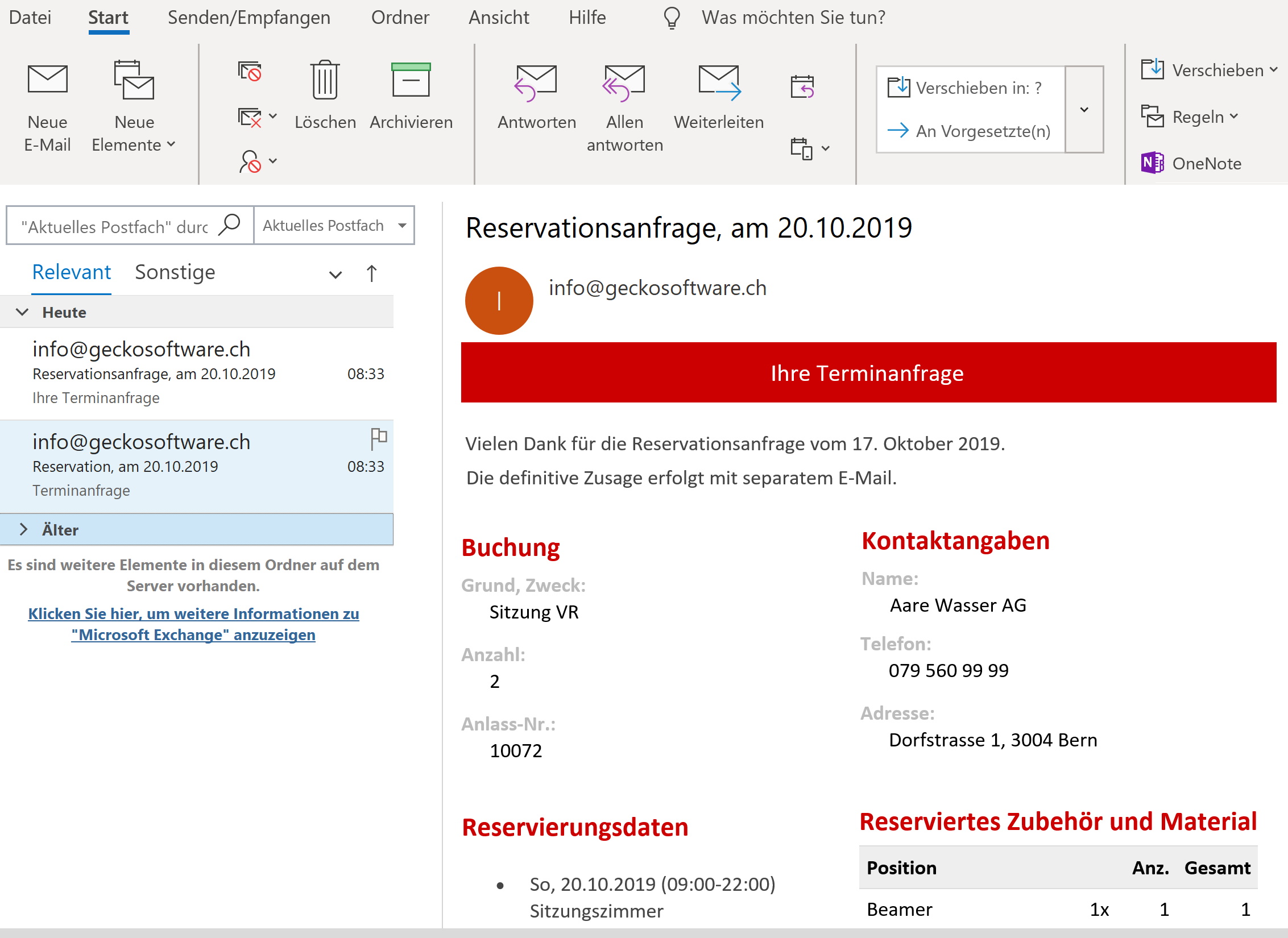1288x938 pixels.
Task: Click the magnifier search icon
Action: (230, 225)
